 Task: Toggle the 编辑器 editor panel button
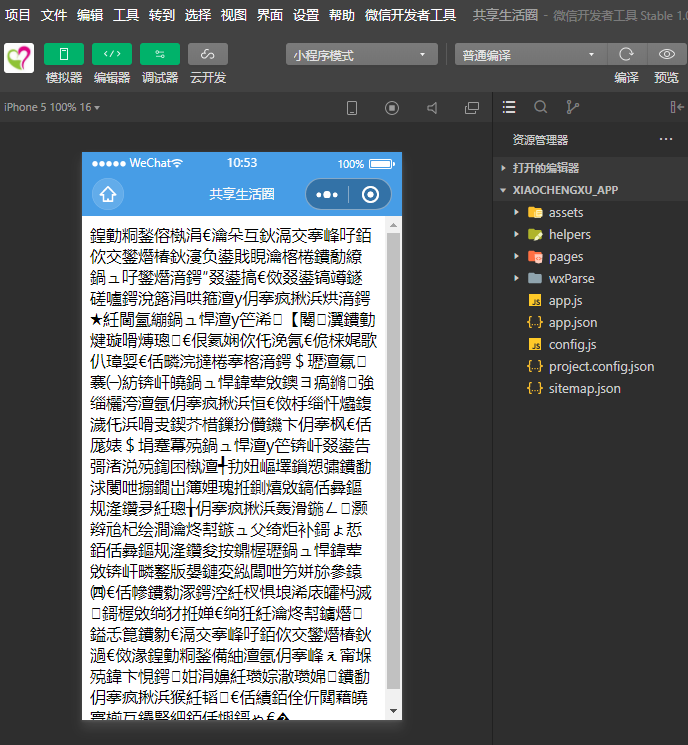coord(112,54)
